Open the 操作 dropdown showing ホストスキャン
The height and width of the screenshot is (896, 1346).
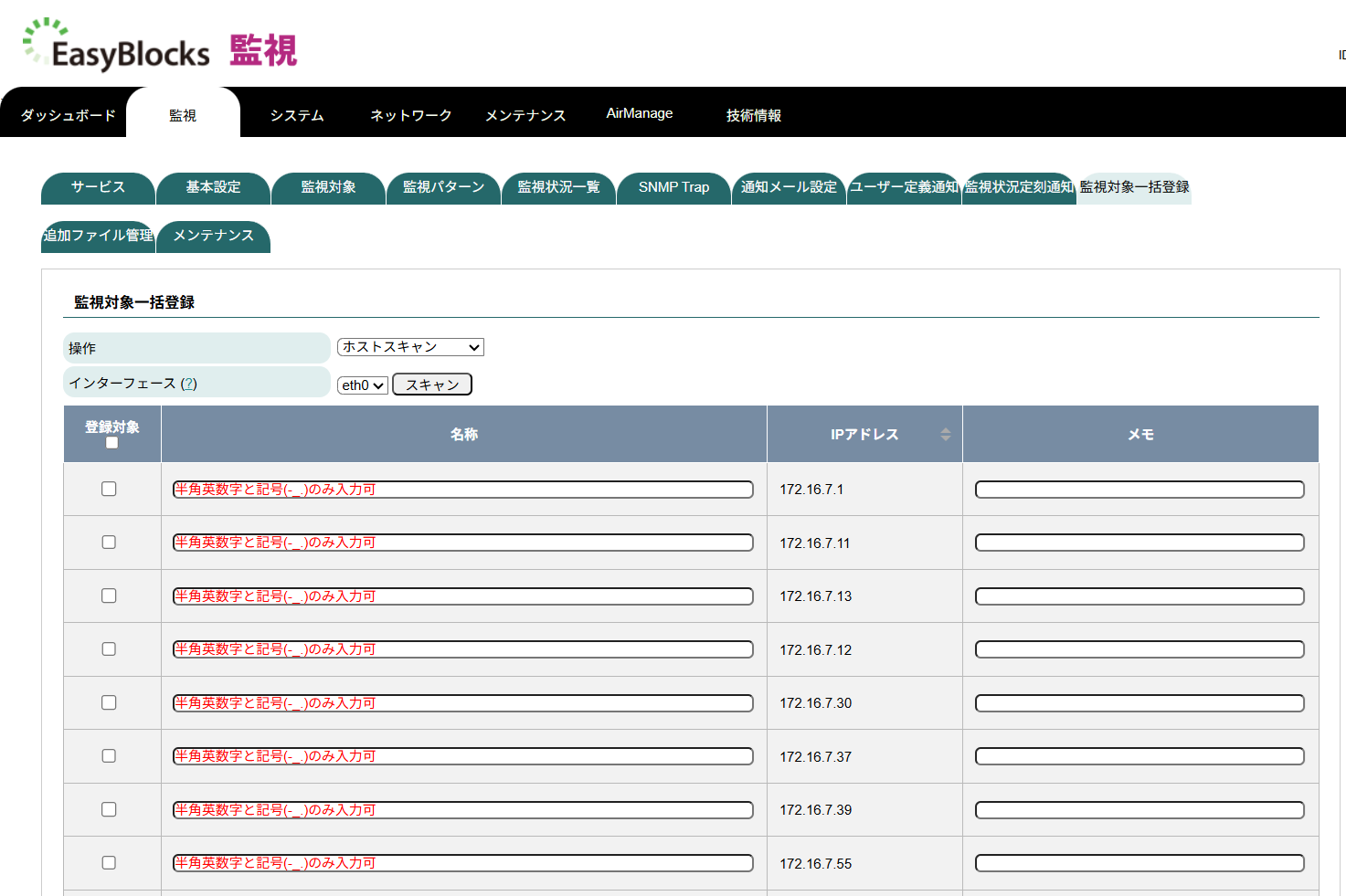[409, 347]
